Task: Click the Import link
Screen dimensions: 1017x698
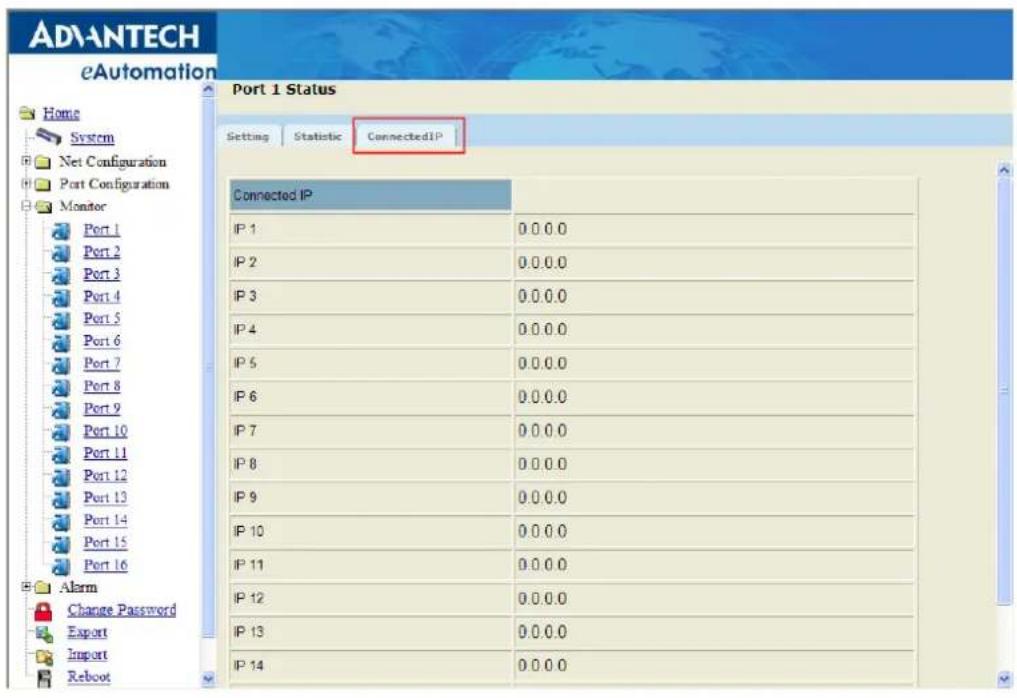Action: [x=87, y=655]
